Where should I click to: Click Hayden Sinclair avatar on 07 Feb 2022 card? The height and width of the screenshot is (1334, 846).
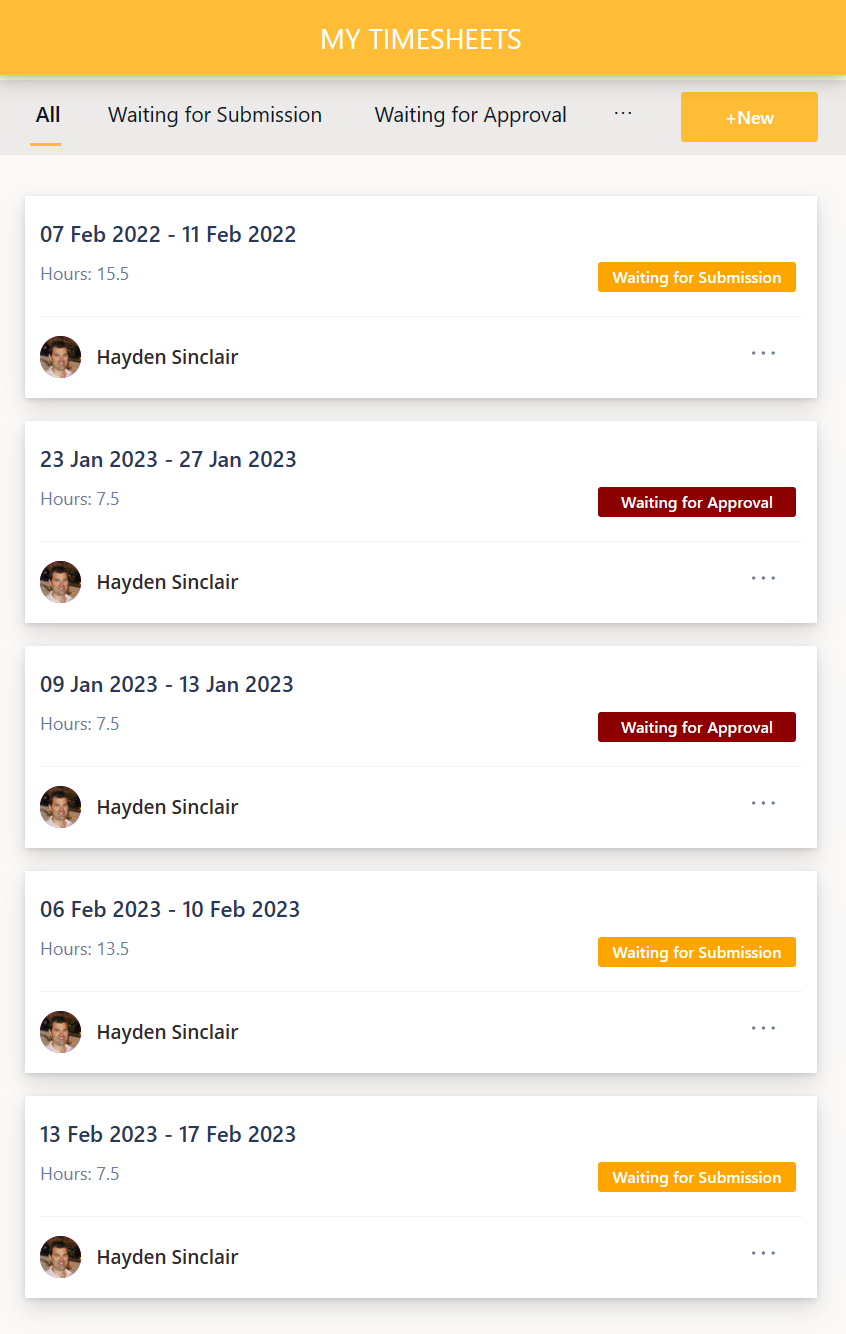coord(61,357)
